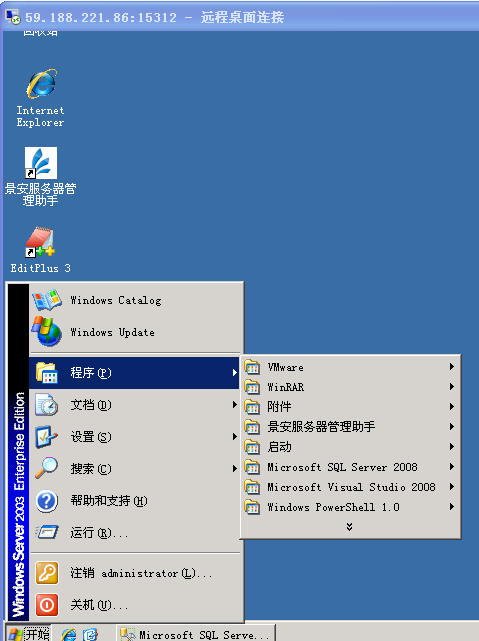Expand the 设置 settings submenu
479x641 pixels.
pos(136,437)
